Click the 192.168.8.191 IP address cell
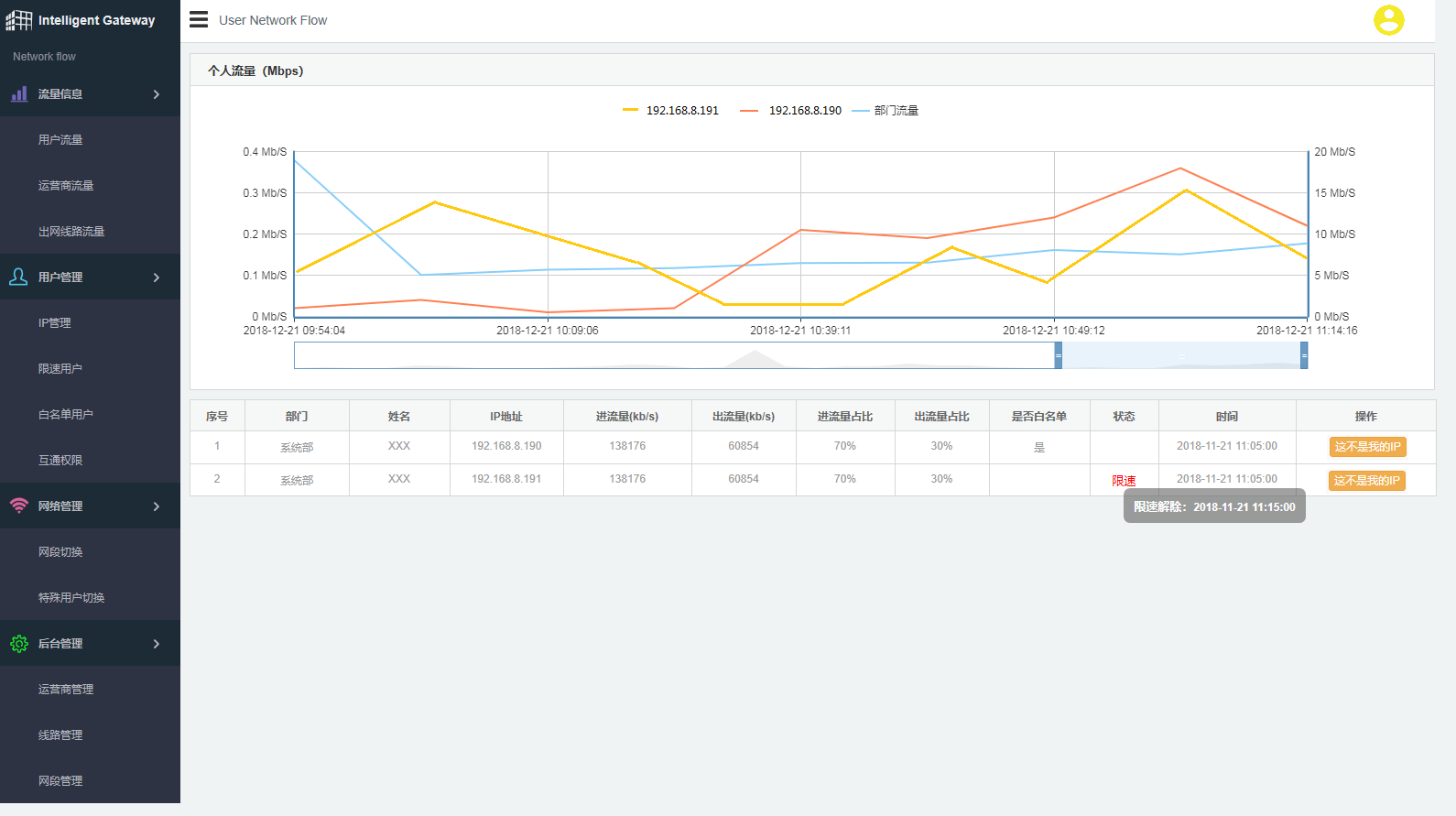Viewport: 1456px width, 816px height. 506,479
